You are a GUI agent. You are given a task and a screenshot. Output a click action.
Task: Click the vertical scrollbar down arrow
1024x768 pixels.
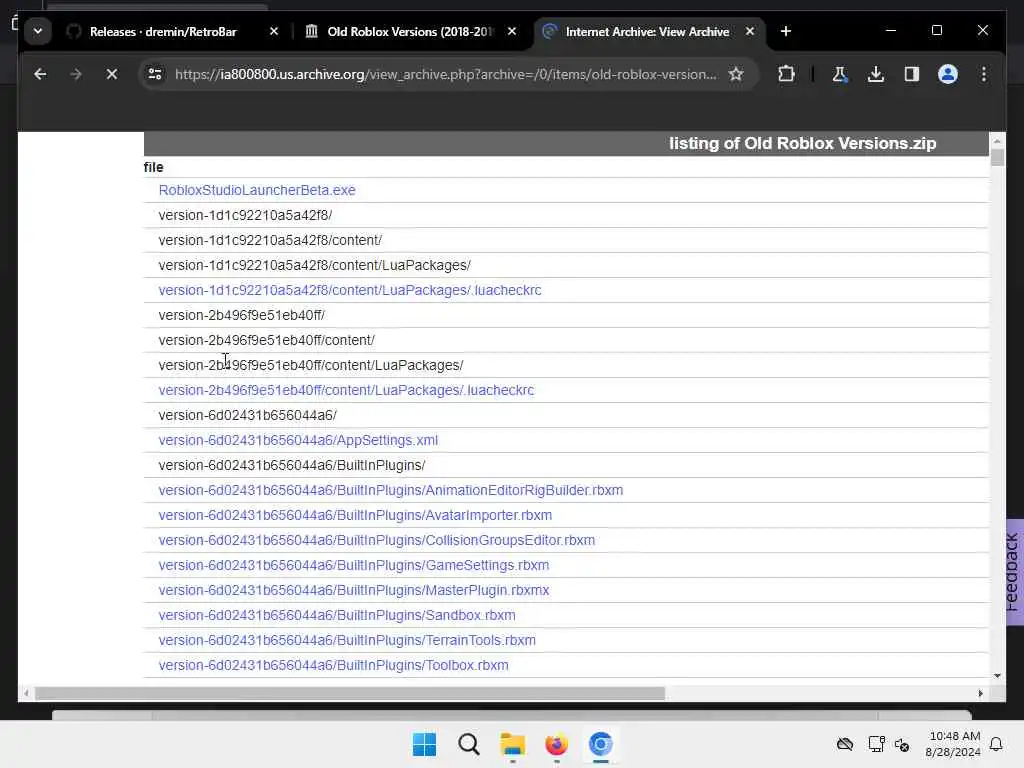(997, 675)
